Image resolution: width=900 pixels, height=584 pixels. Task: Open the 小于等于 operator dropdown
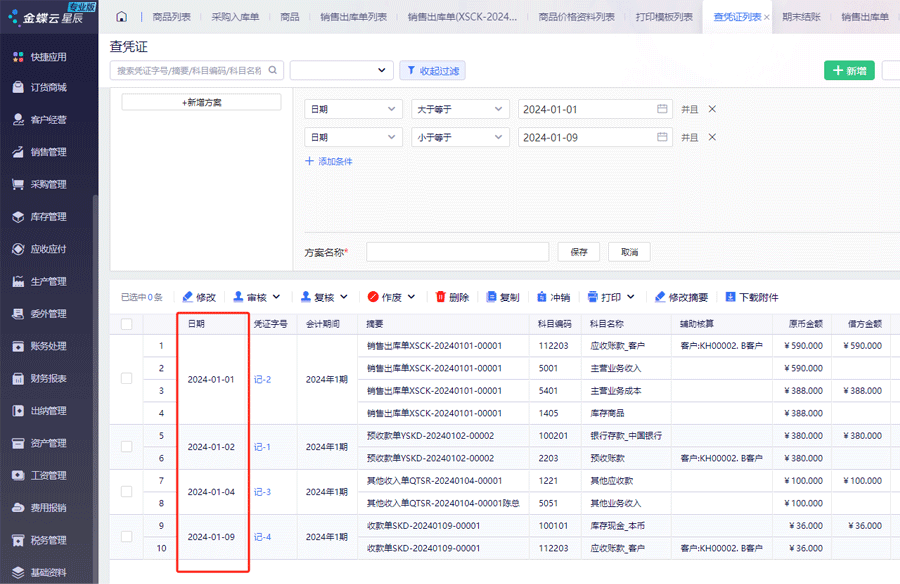460,137
